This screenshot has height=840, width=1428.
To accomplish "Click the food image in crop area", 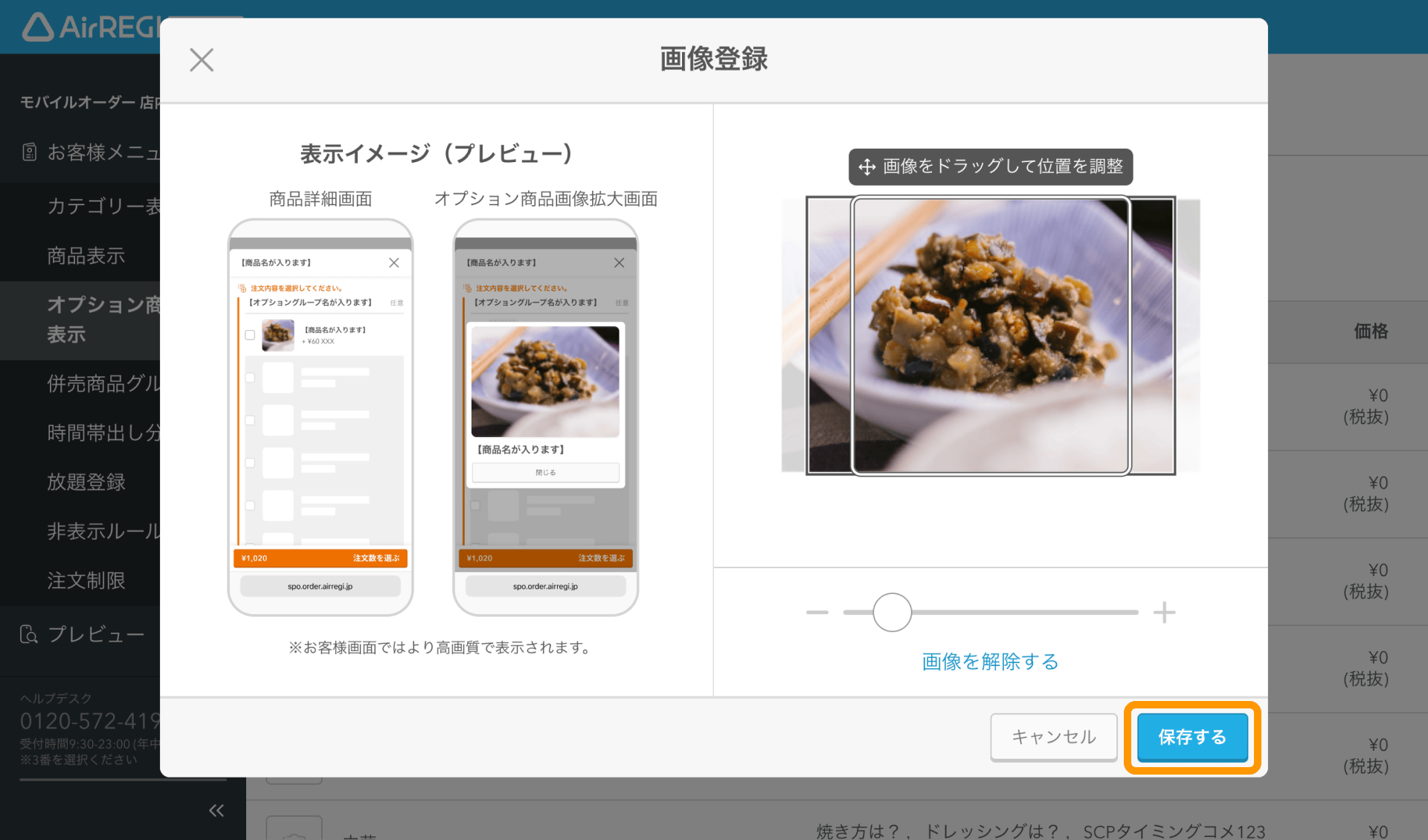I will [x=991, y=335].
